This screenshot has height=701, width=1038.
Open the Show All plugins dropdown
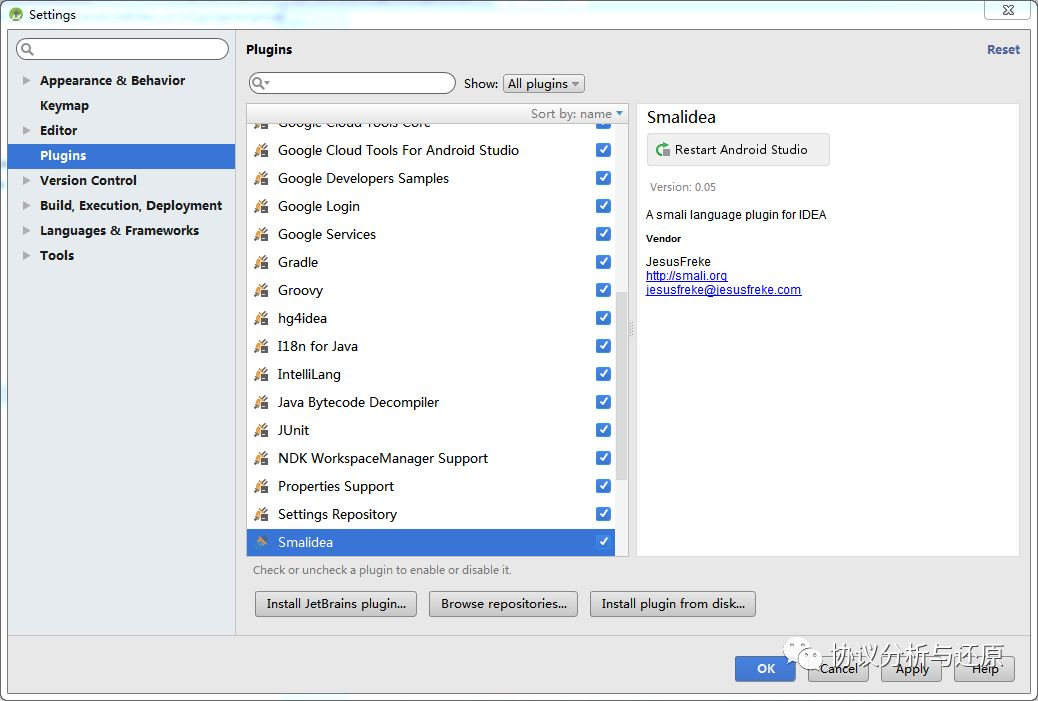point(544,84)
